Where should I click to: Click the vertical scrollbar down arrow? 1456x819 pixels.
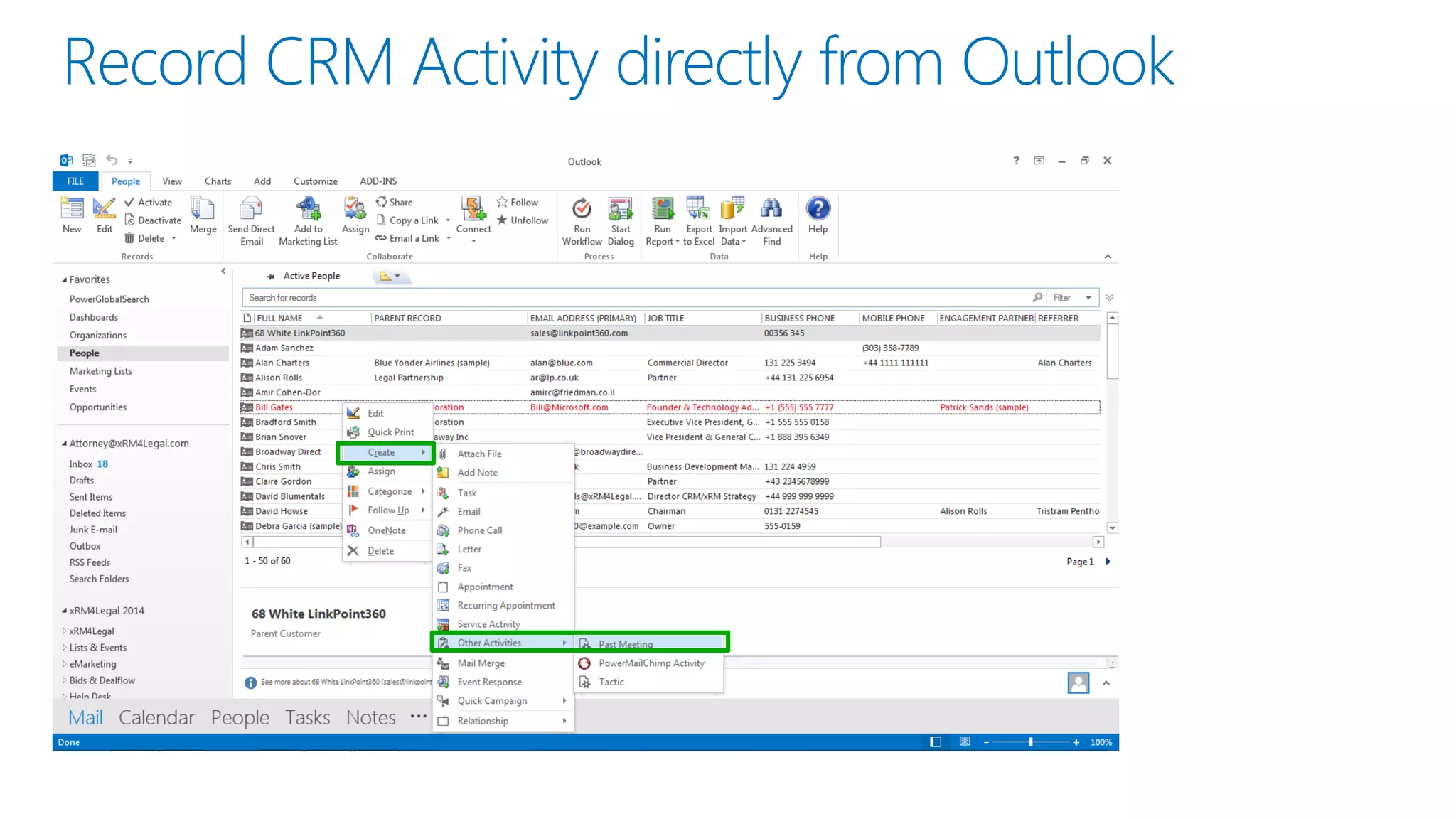point(1113,528)
